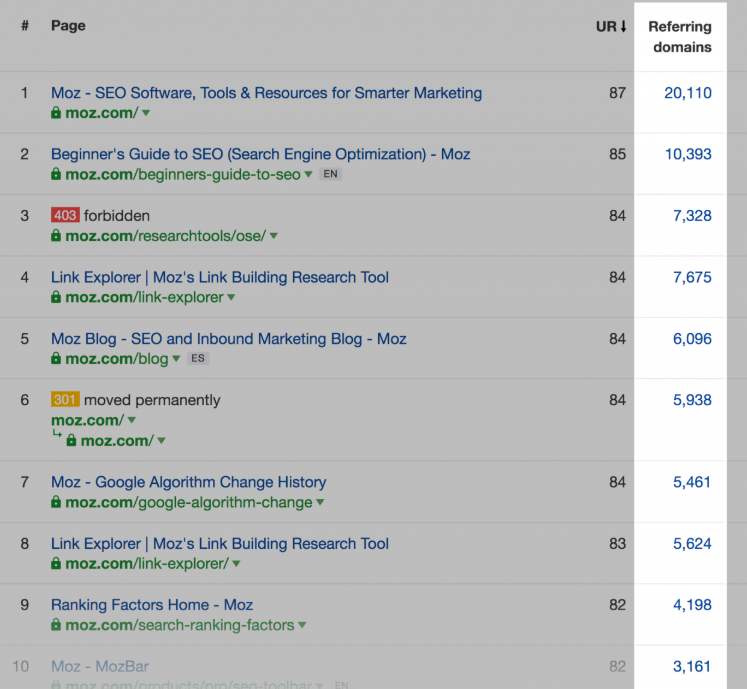Click the lock icon beside beginners-guide-to-seo URL

pyautogui.click(x=56, y=174)
